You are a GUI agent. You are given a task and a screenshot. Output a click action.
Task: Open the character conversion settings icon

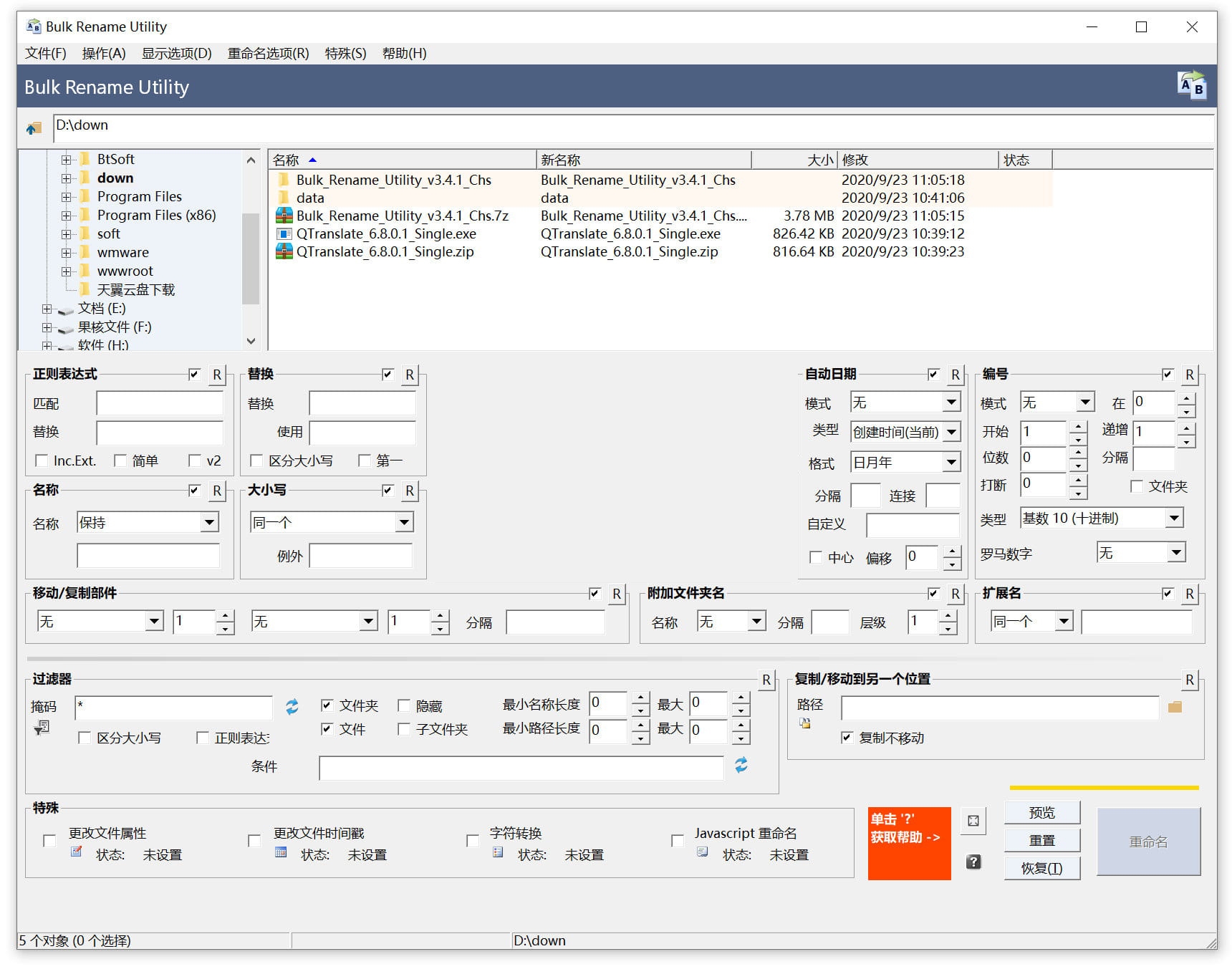point(498,852)
